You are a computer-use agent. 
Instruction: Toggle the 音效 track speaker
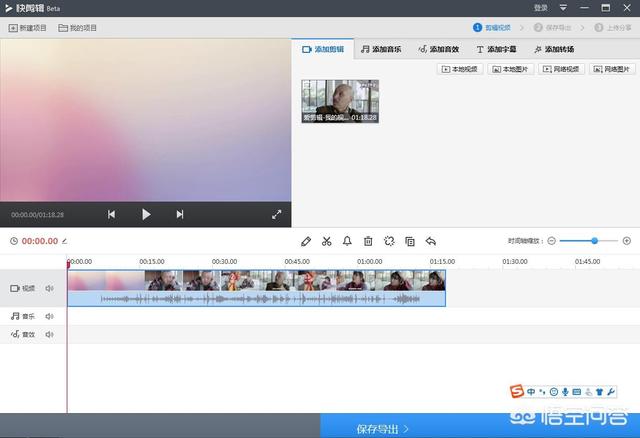(x=49, y=334)
